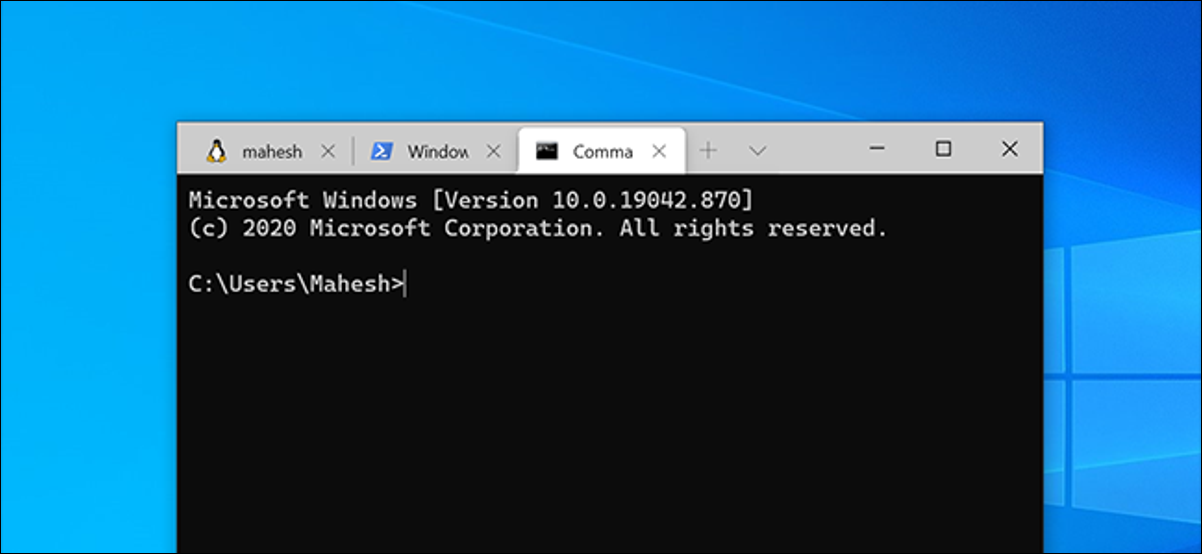Click the PowerShell icon on the second tab
The image size is (1202, 554).
(381, 151)
